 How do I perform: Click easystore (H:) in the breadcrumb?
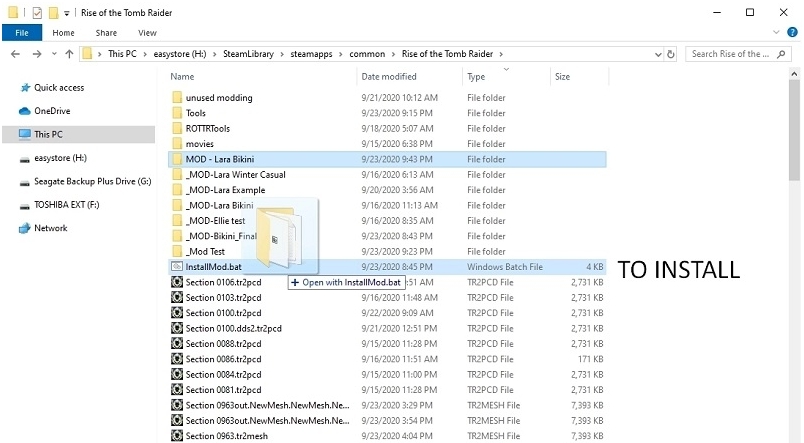pyautogui.click(x=180, y=54)
